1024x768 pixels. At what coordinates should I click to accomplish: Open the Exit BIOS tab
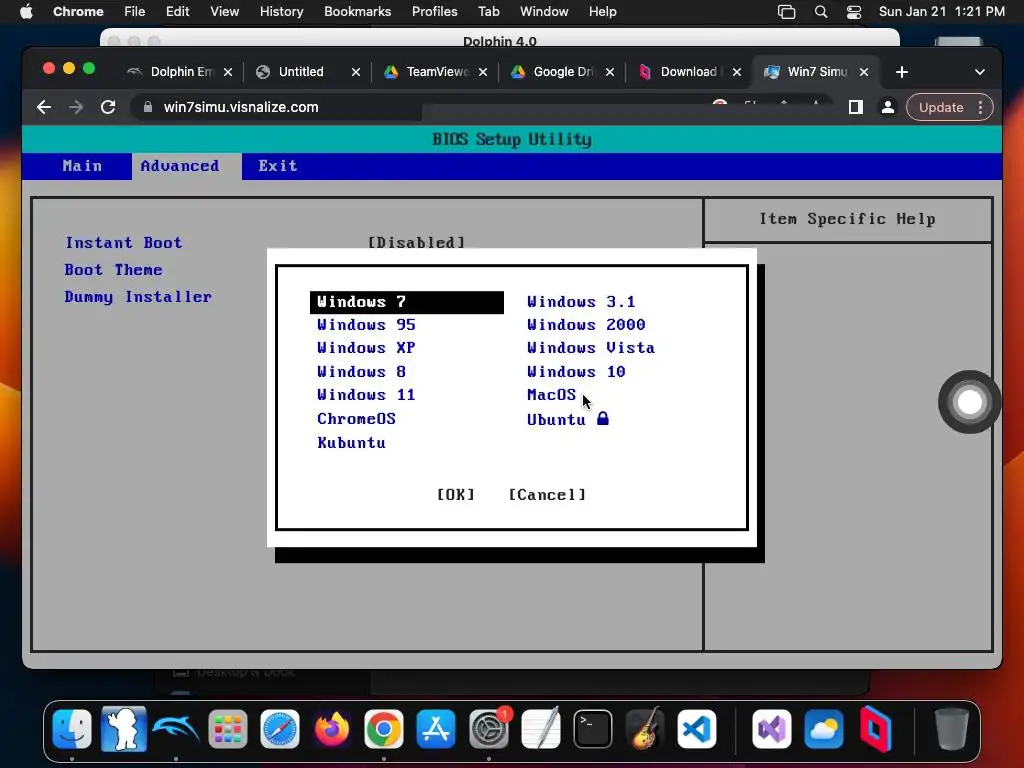tap(278, 166)
